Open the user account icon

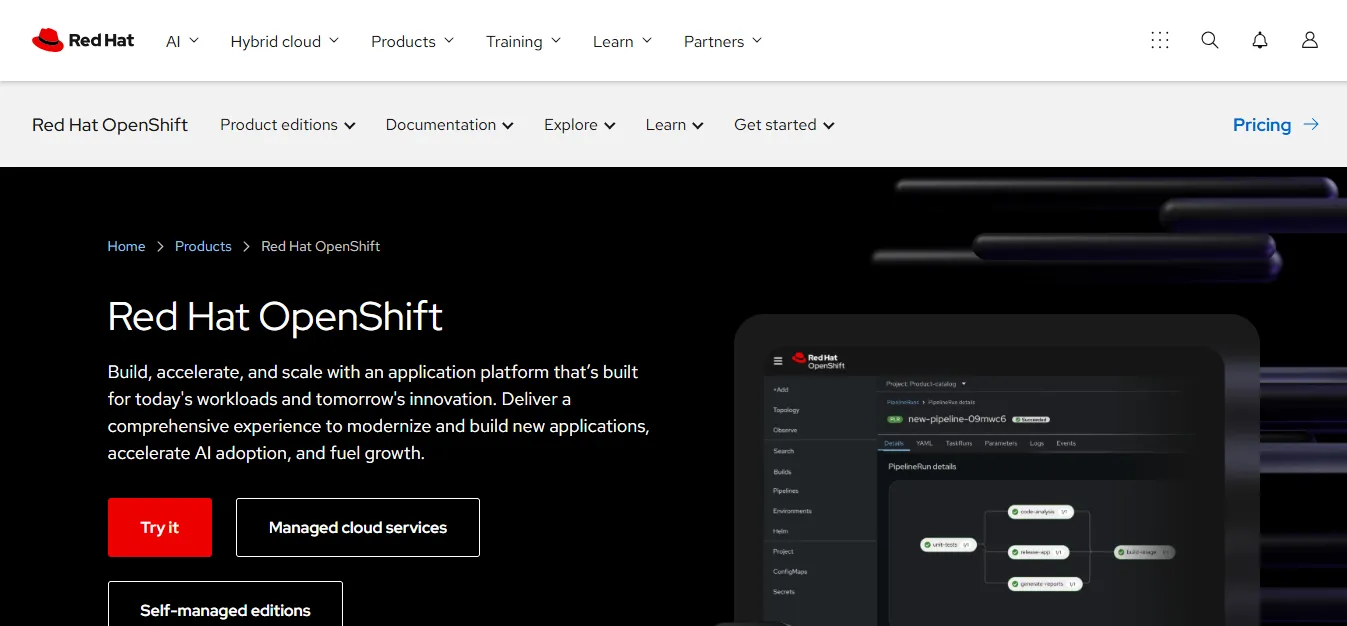point(1310,40)
